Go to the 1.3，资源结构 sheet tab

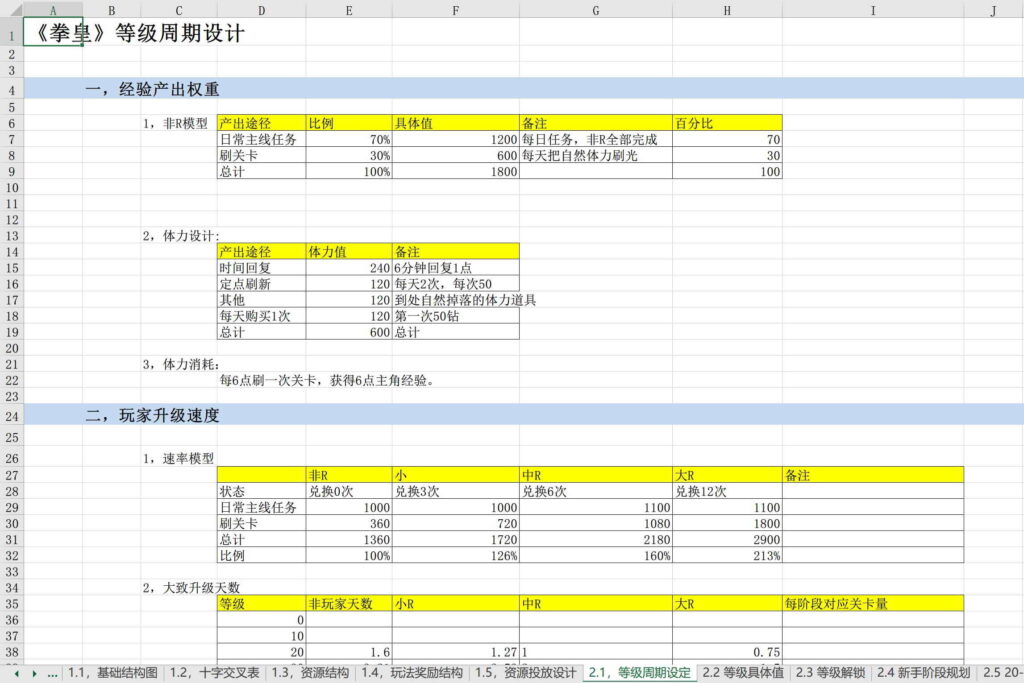310,673
